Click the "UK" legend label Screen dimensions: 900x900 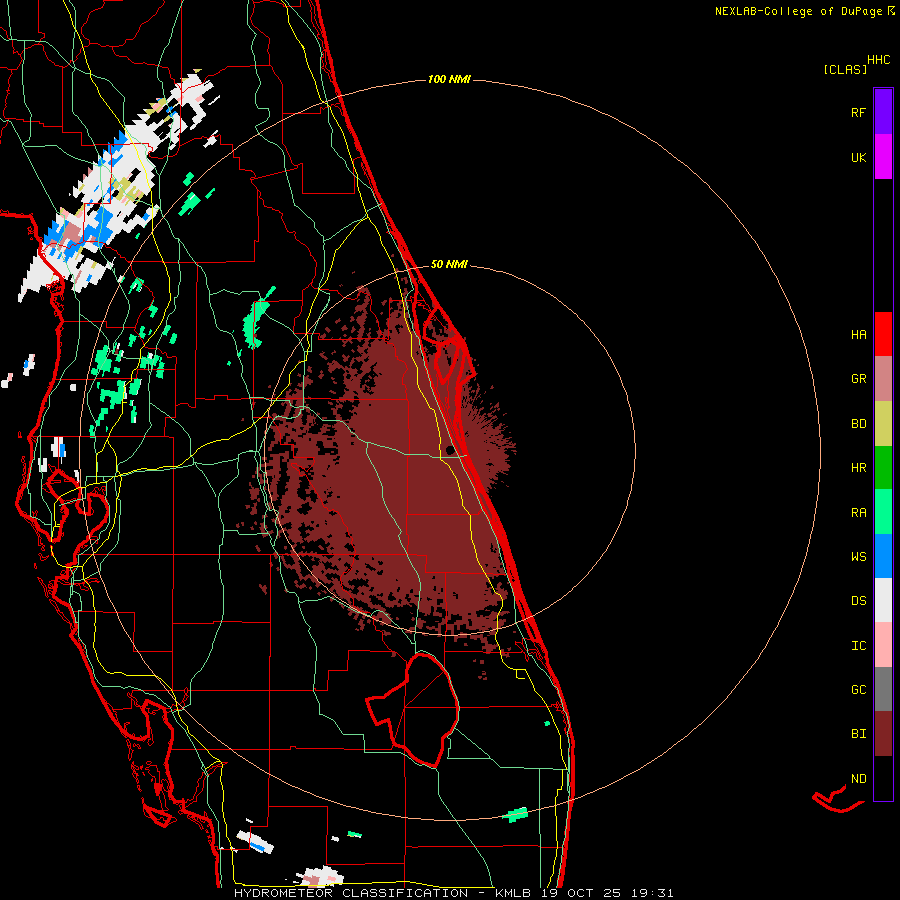[x=858, y=157]
